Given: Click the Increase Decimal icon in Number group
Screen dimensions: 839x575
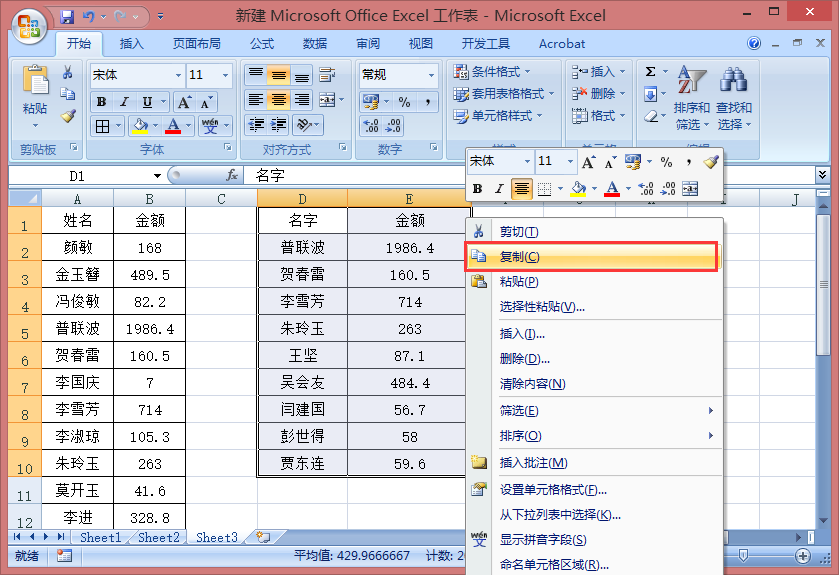Looking at the screenshot, I should pos(371,126).
